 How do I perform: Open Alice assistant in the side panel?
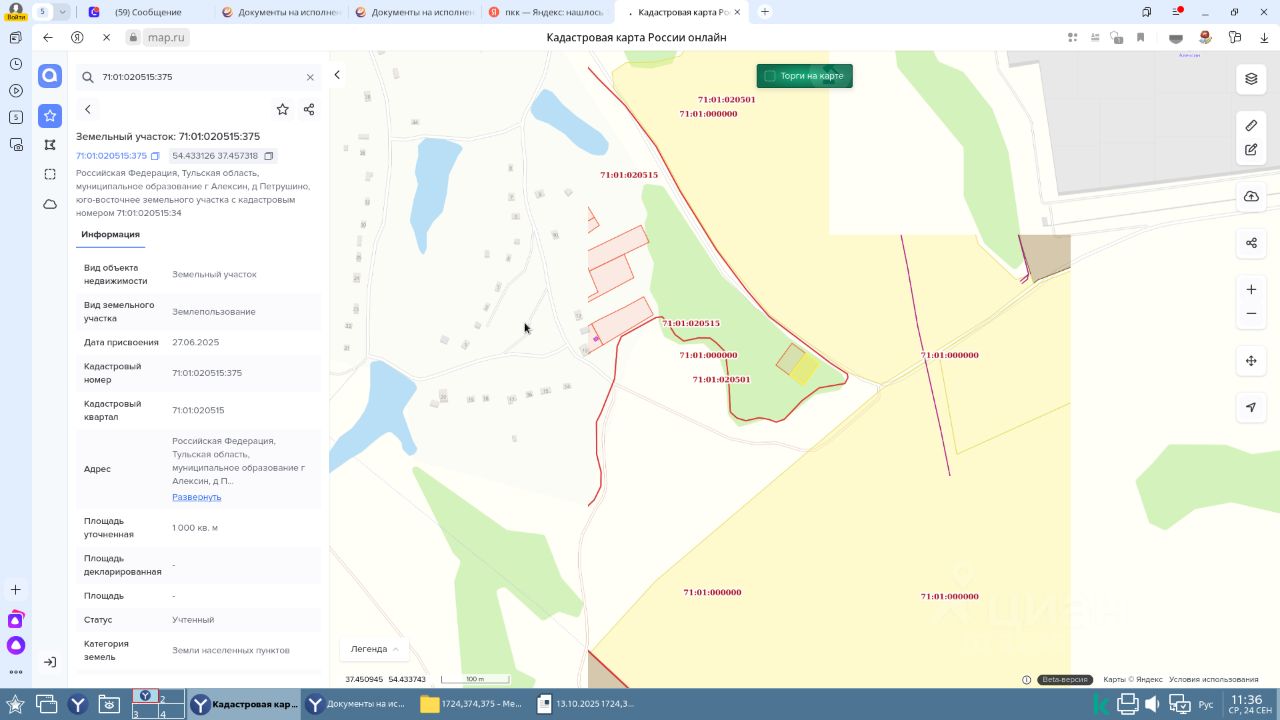click(x=16, y=646)
